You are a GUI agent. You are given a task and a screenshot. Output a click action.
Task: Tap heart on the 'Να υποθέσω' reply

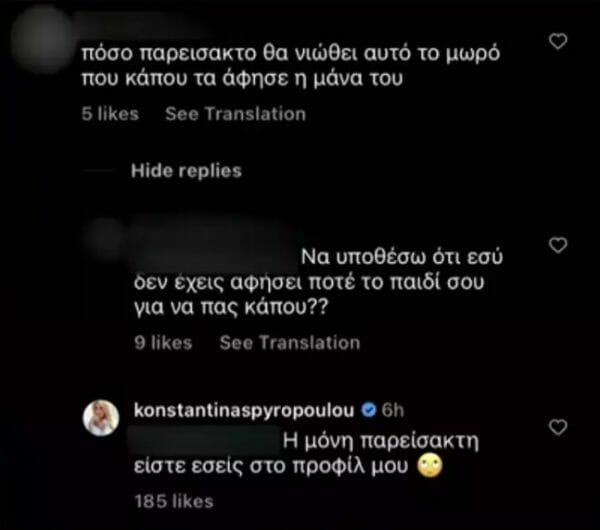pyautogui.click(x=559, y=245)
